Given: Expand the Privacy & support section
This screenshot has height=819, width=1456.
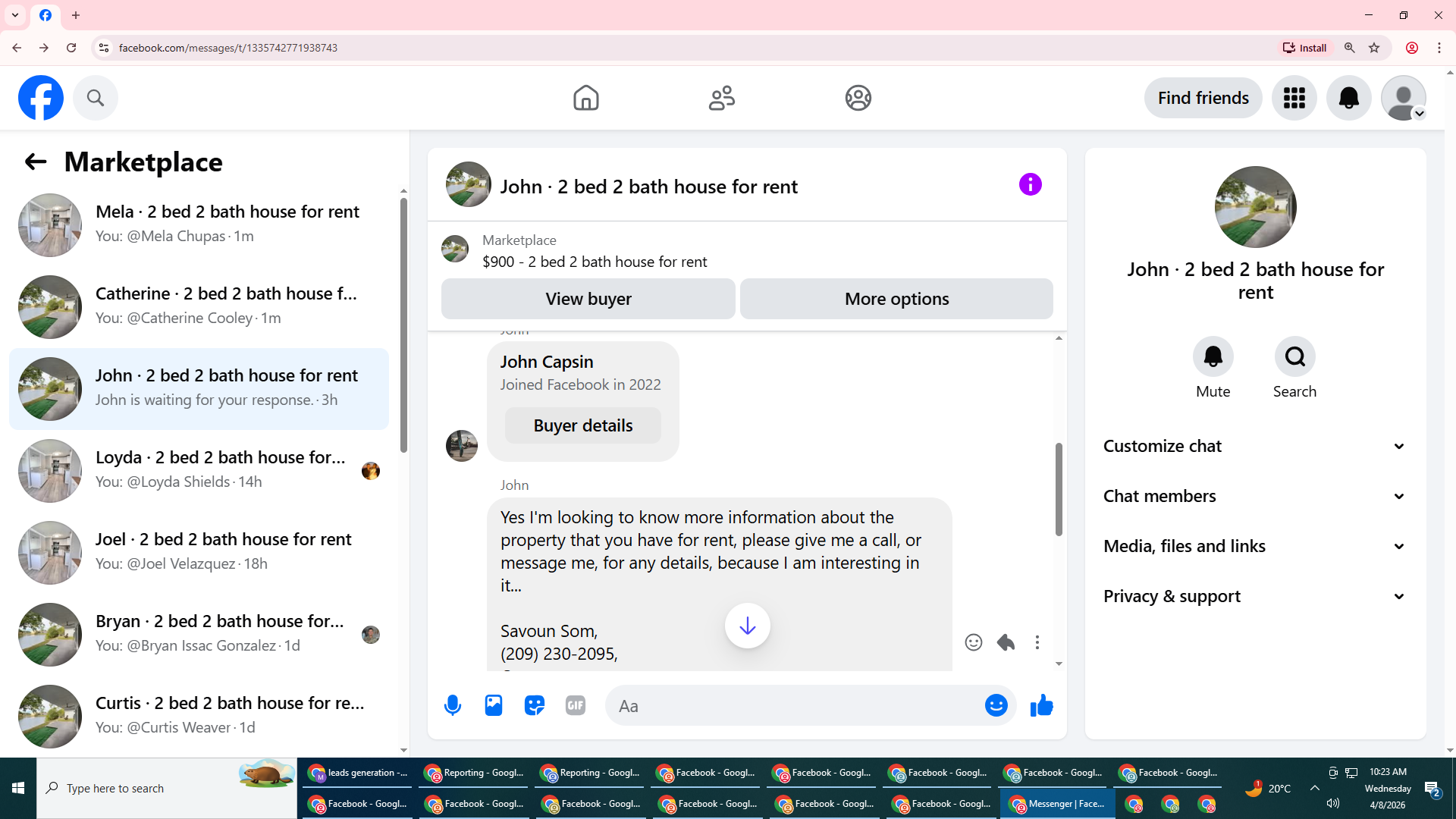Looking at the screenshot, I should [1255, 596].
